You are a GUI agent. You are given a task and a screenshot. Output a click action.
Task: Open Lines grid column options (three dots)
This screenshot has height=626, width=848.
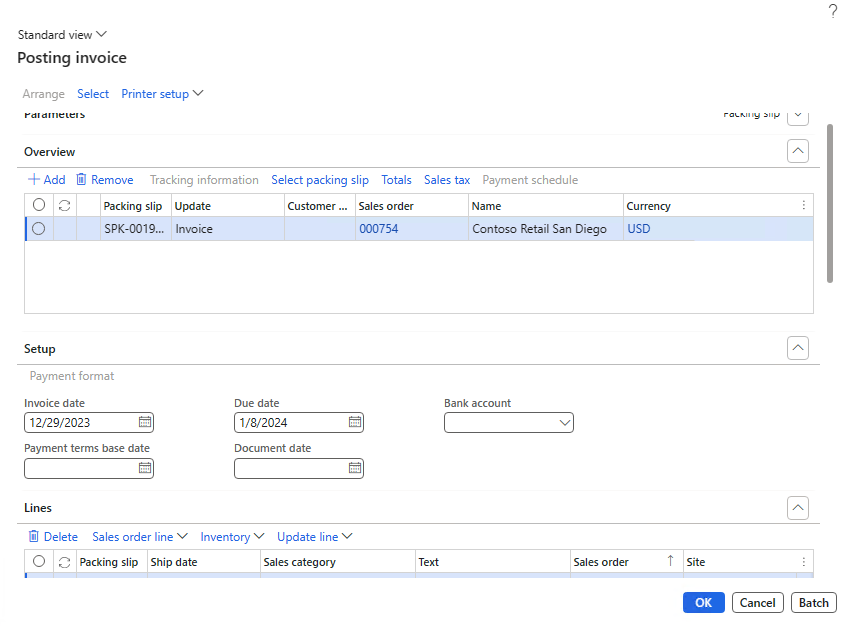pos(804,562)
